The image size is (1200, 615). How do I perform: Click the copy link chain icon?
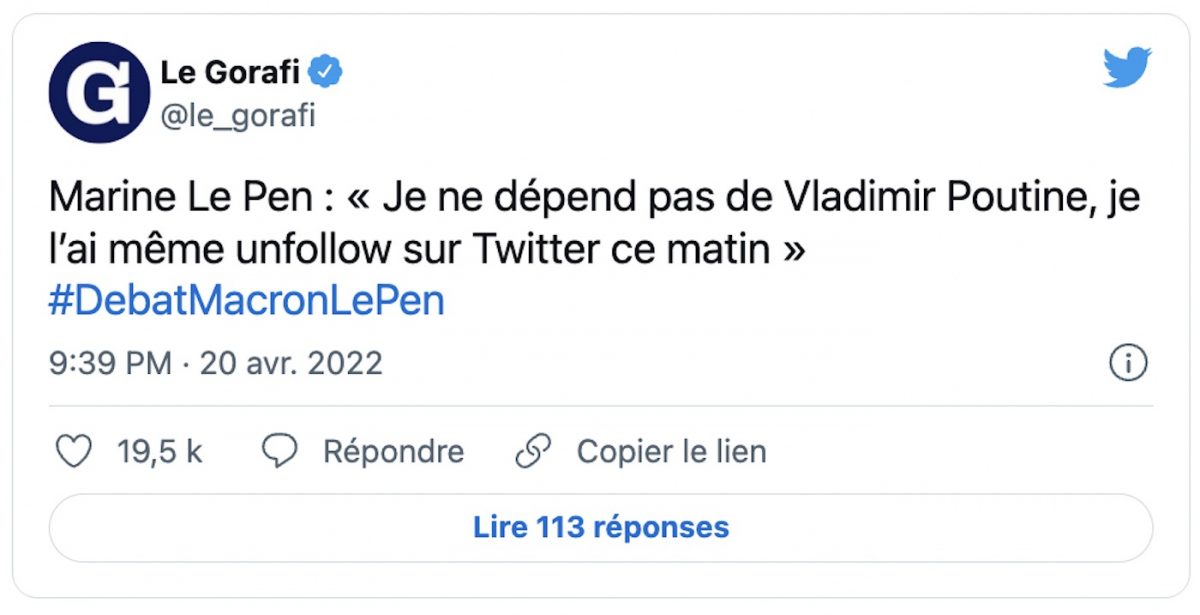tap(533, 451)
